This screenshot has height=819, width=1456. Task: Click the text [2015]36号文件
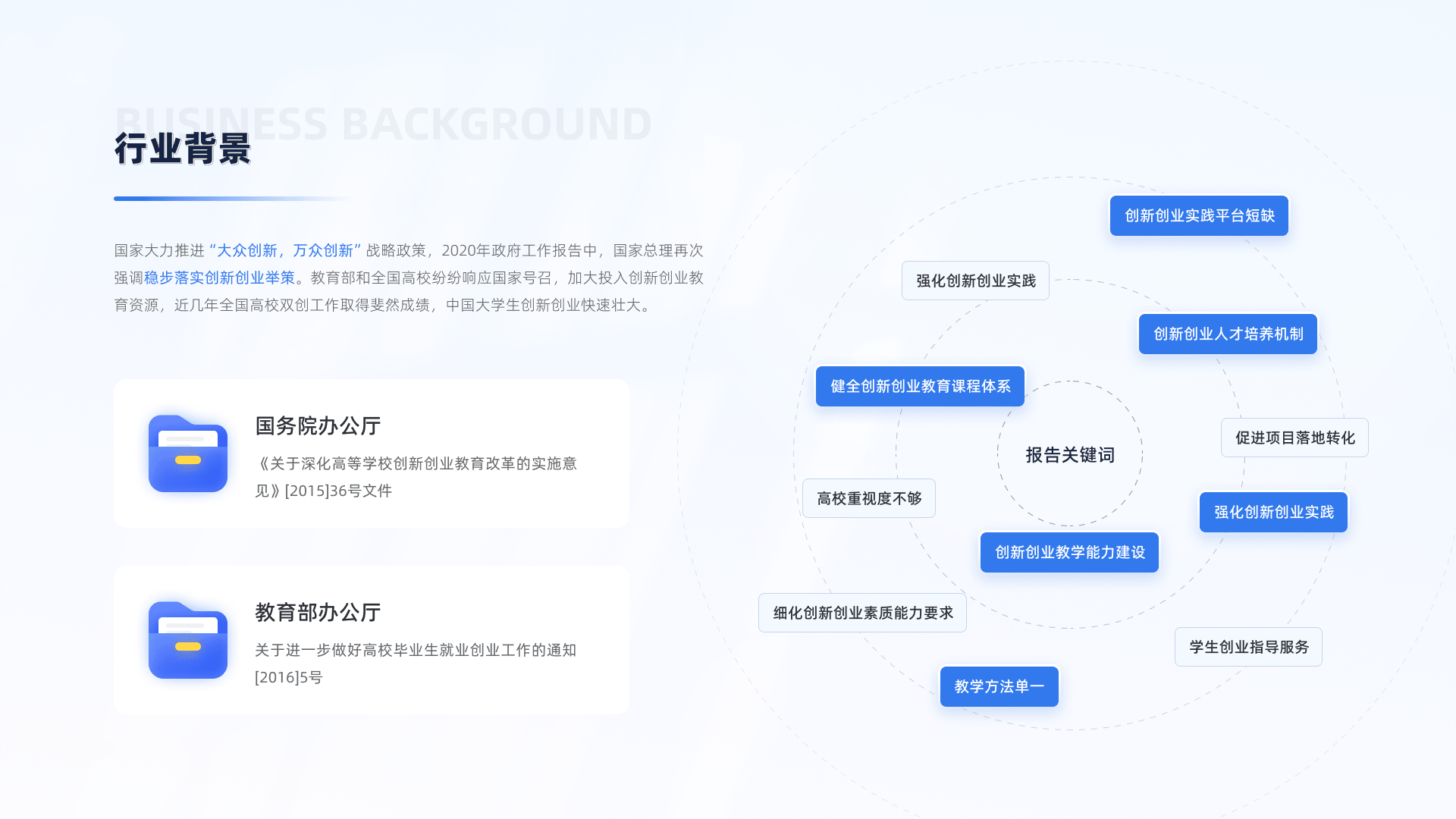338,491
